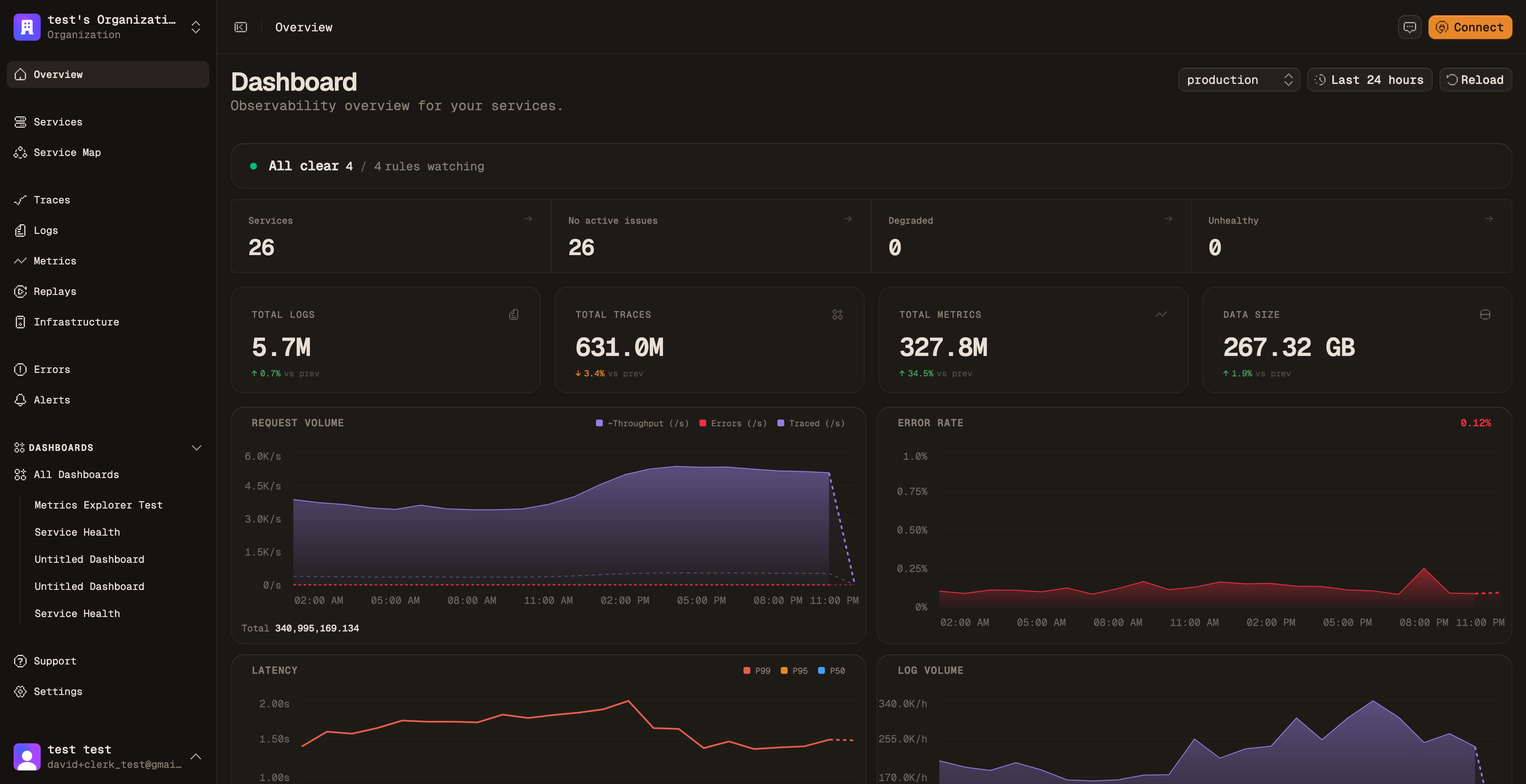Click the Error Rate chart spike
This screenshot has height=784, width=1526.
pyautogui.click(x=1424, y=570)
